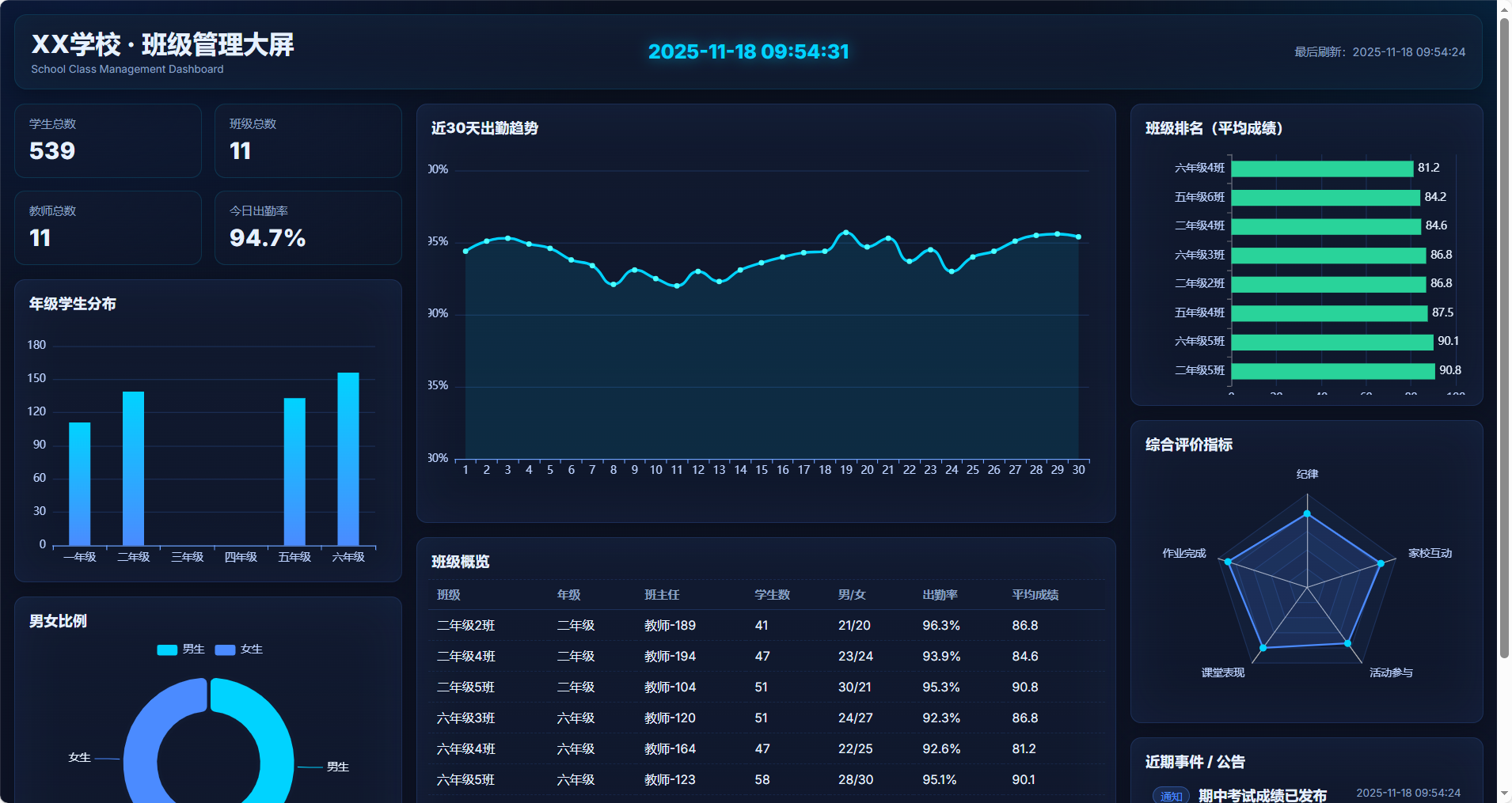The image size is (1512, 803).
Task: Click the 通知 tag in announcements
Action: click(1171, 796)
